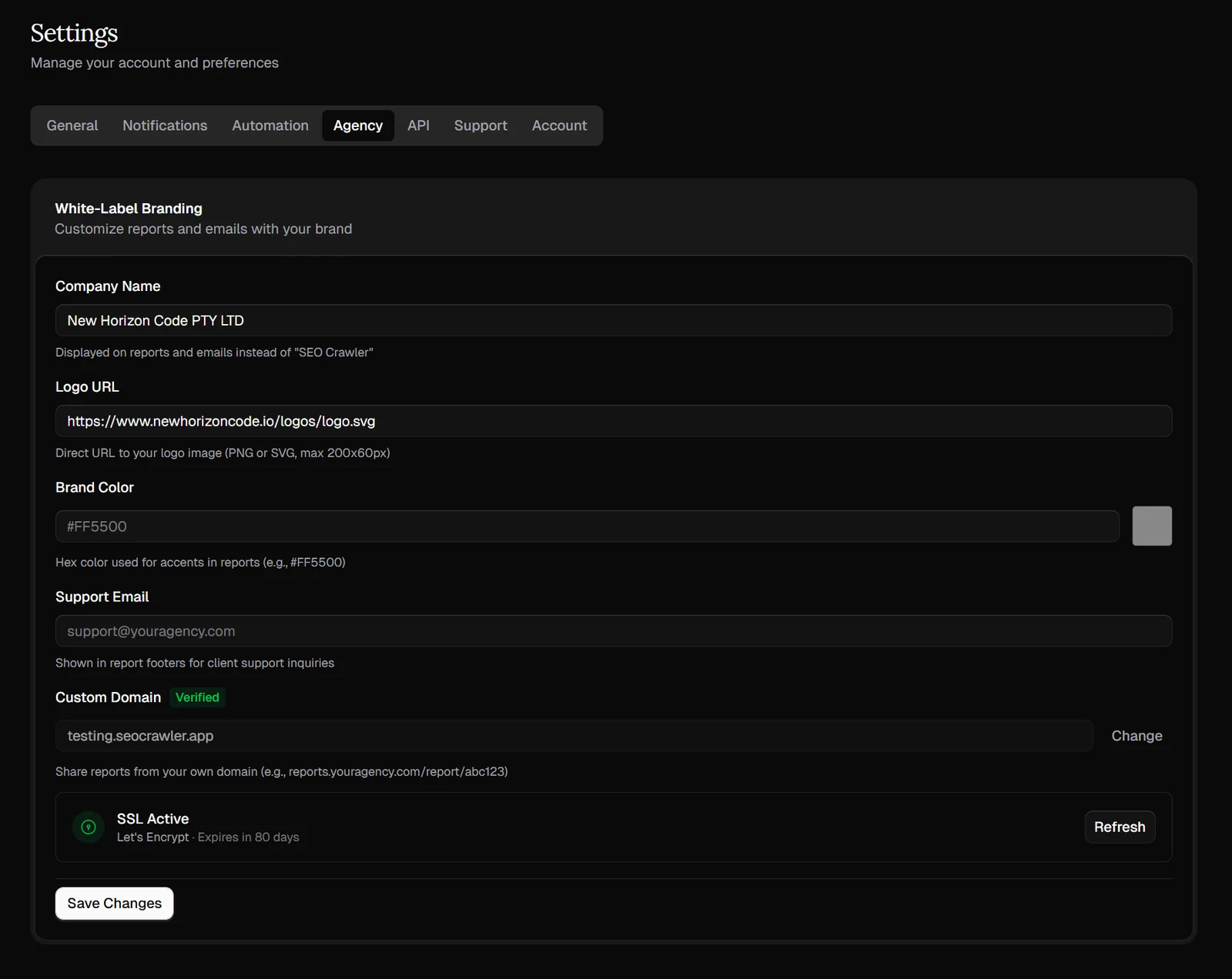This screenshot has height=979, width=1232.
Task: Open the API settings tab
Action: click(x=418, y=125)
